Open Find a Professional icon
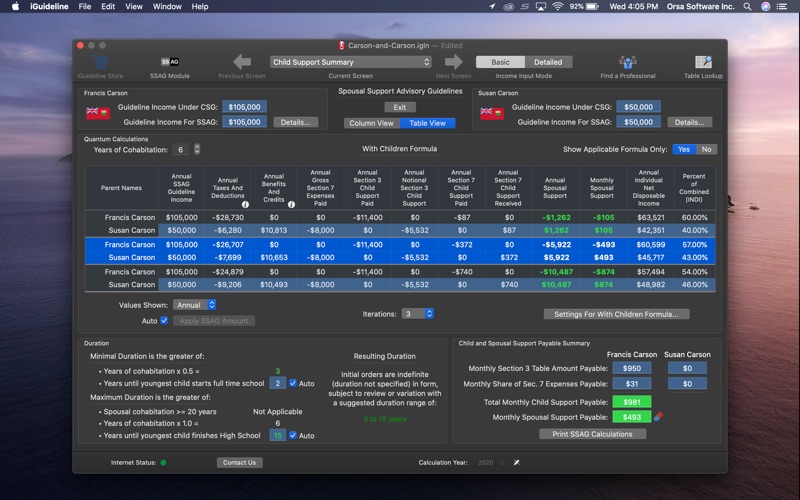 [628, 62]
